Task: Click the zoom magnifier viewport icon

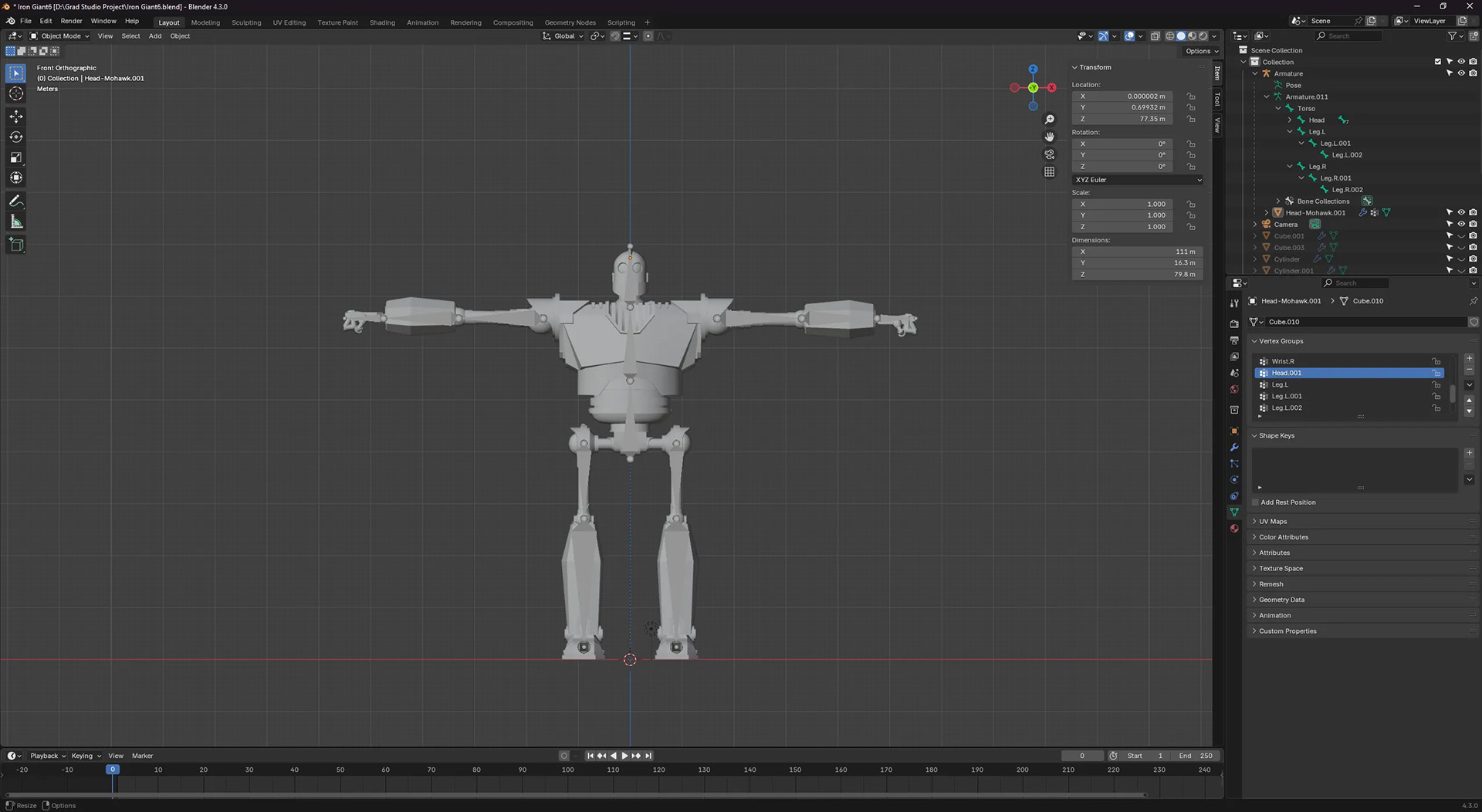Action: (x=1049, y=120)
